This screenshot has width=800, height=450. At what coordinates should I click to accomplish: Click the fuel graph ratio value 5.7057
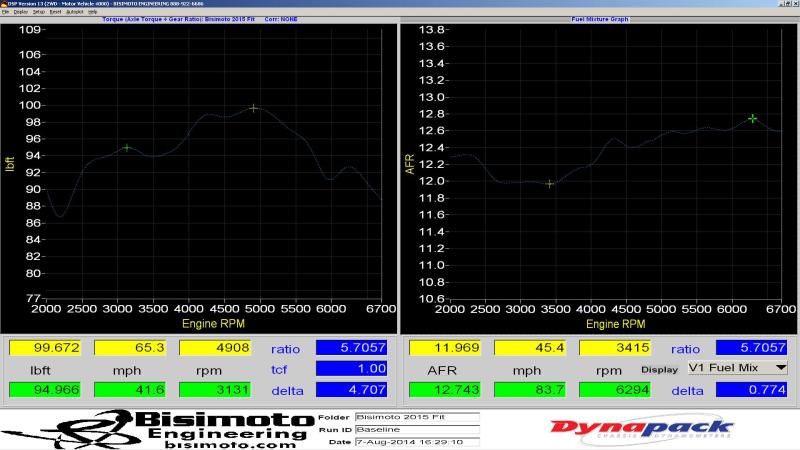(x=752, y=347)
